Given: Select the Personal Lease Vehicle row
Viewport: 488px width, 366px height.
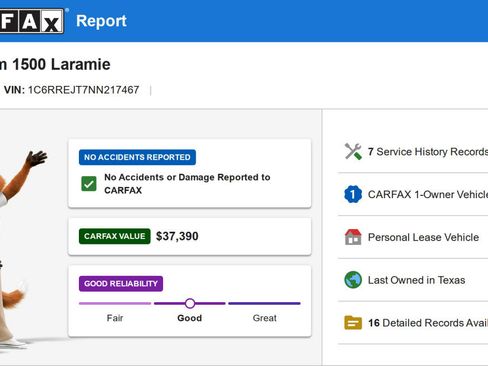Looking at the screenshot, I should (x=413, y=237).
